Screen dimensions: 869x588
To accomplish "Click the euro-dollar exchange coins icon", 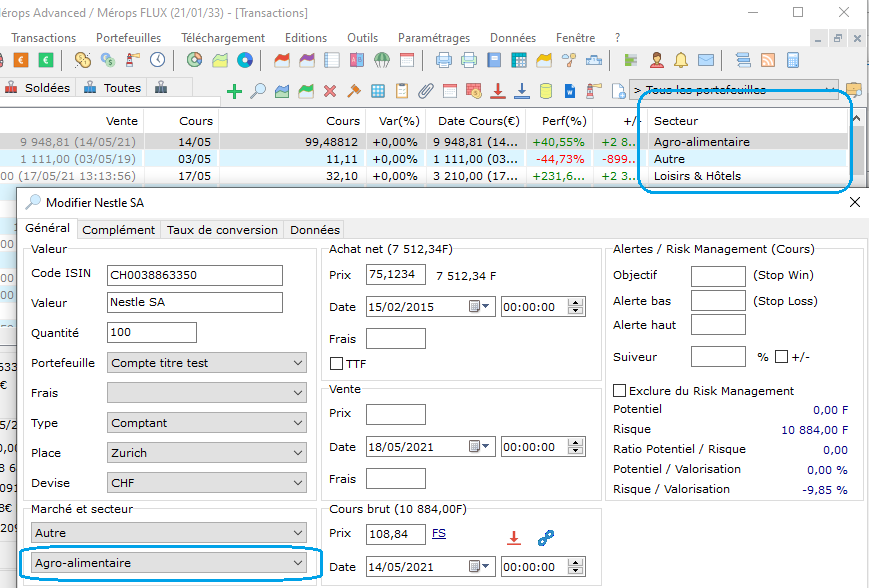I will tap(108, 60).
